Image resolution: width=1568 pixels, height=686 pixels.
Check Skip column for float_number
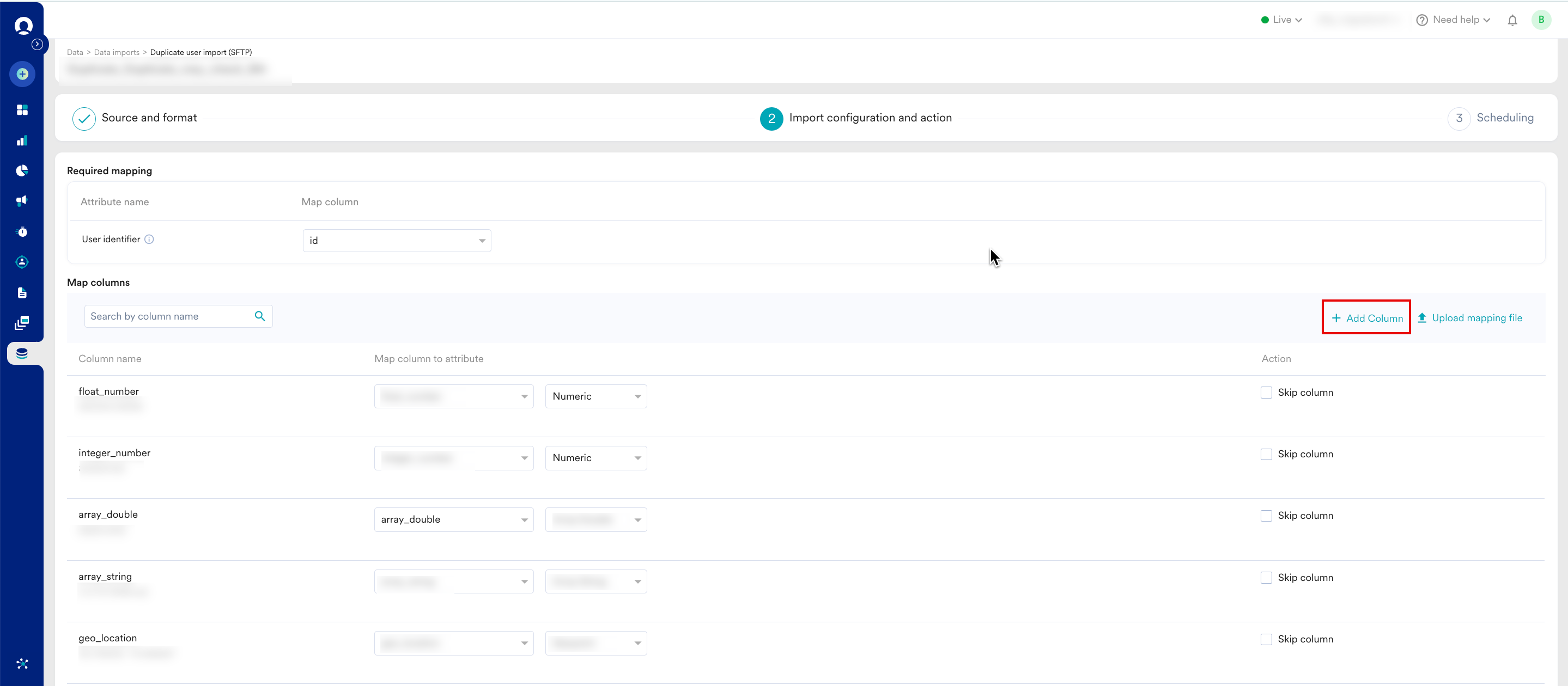(1266, 393)
